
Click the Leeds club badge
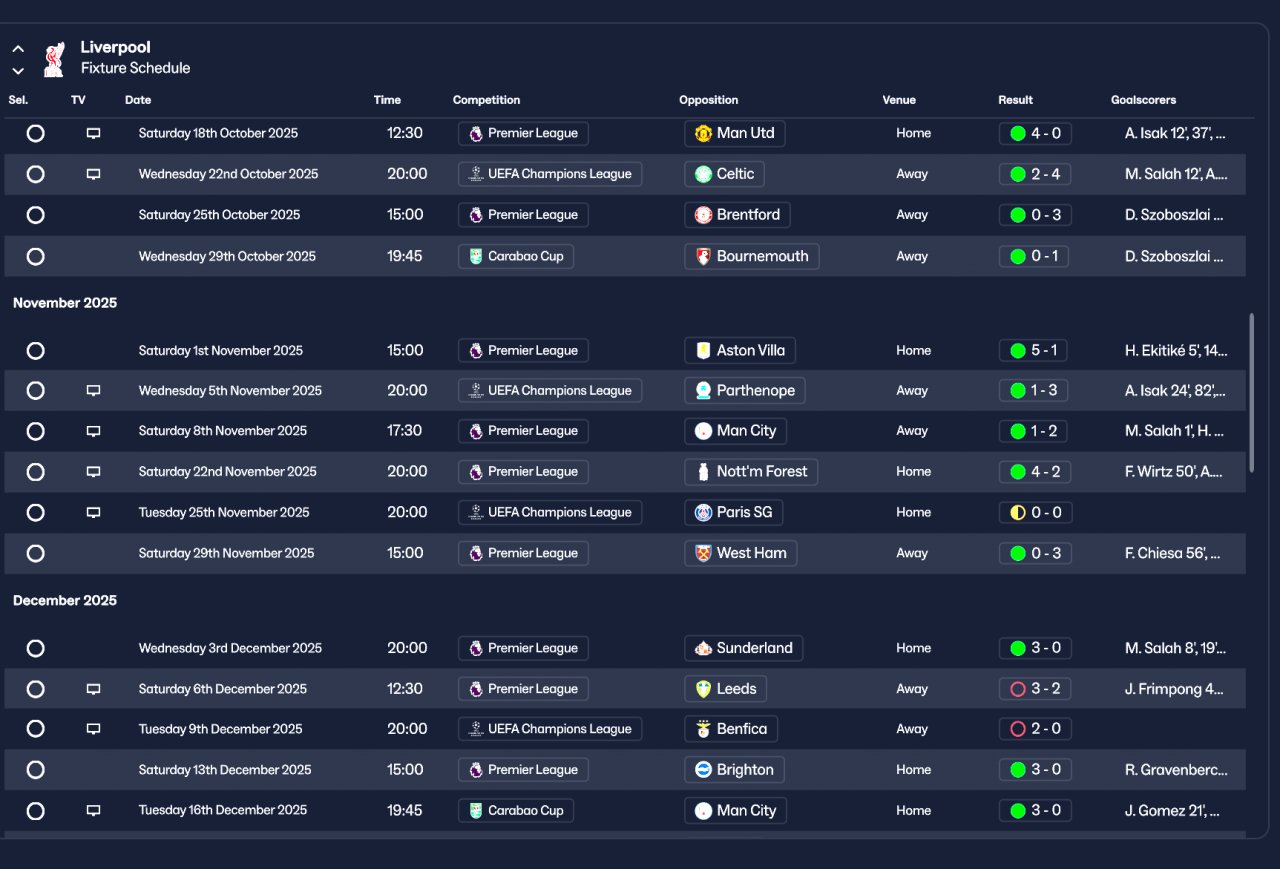pyautogui.click(x=704, y=689)
